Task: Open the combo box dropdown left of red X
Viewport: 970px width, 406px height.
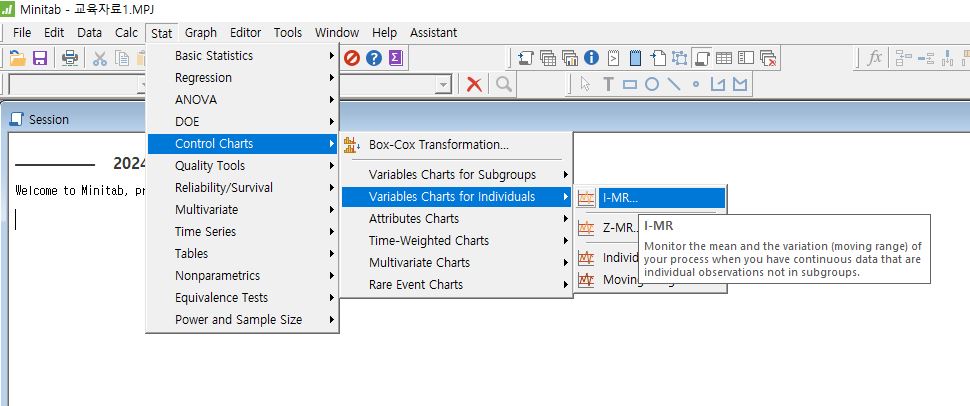Action: click(x=443, y=85)
